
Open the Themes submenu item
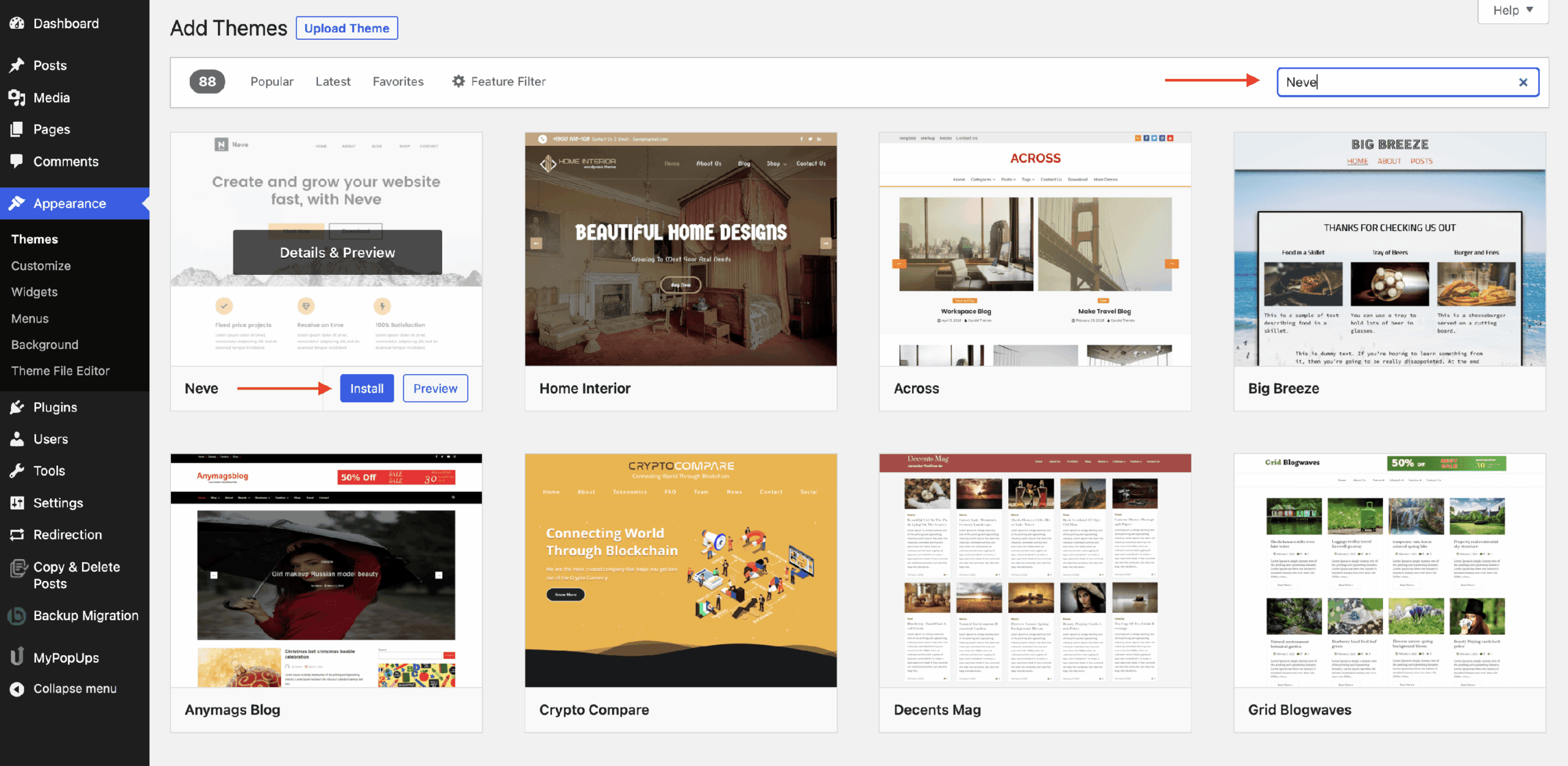click(x=35, y=239)
